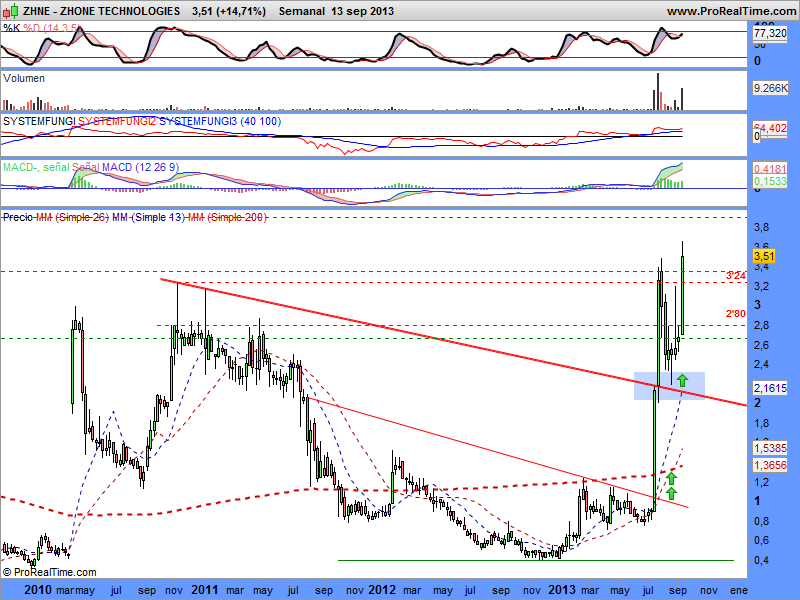The height and width of the screenshot is (600, 800).
Task: Click the green MACD-, señal label
Action: click(36, 167)
